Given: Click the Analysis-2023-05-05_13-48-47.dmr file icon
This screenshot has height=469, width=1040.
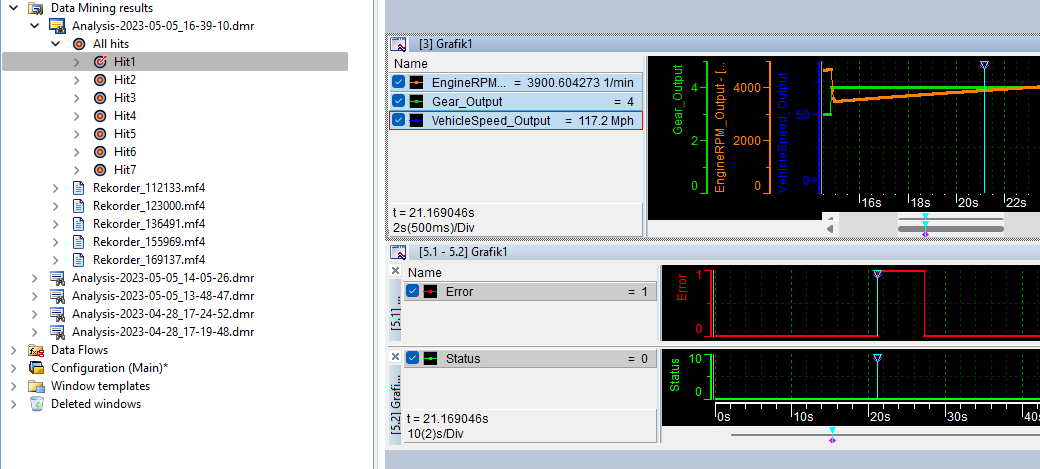Looking at the screenshot, I should pos(57,295).
